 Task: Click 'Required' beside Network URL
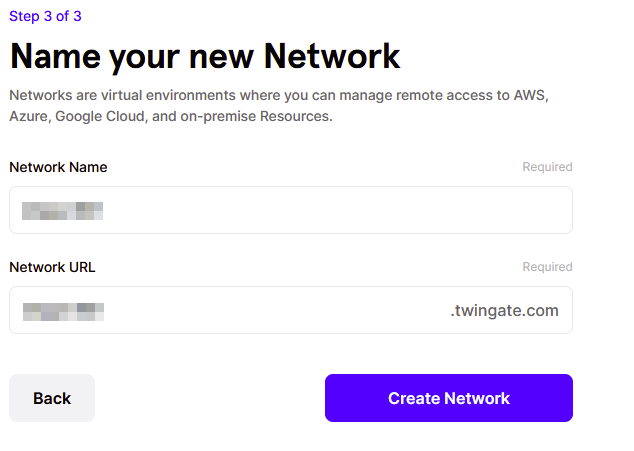point(547,267)
